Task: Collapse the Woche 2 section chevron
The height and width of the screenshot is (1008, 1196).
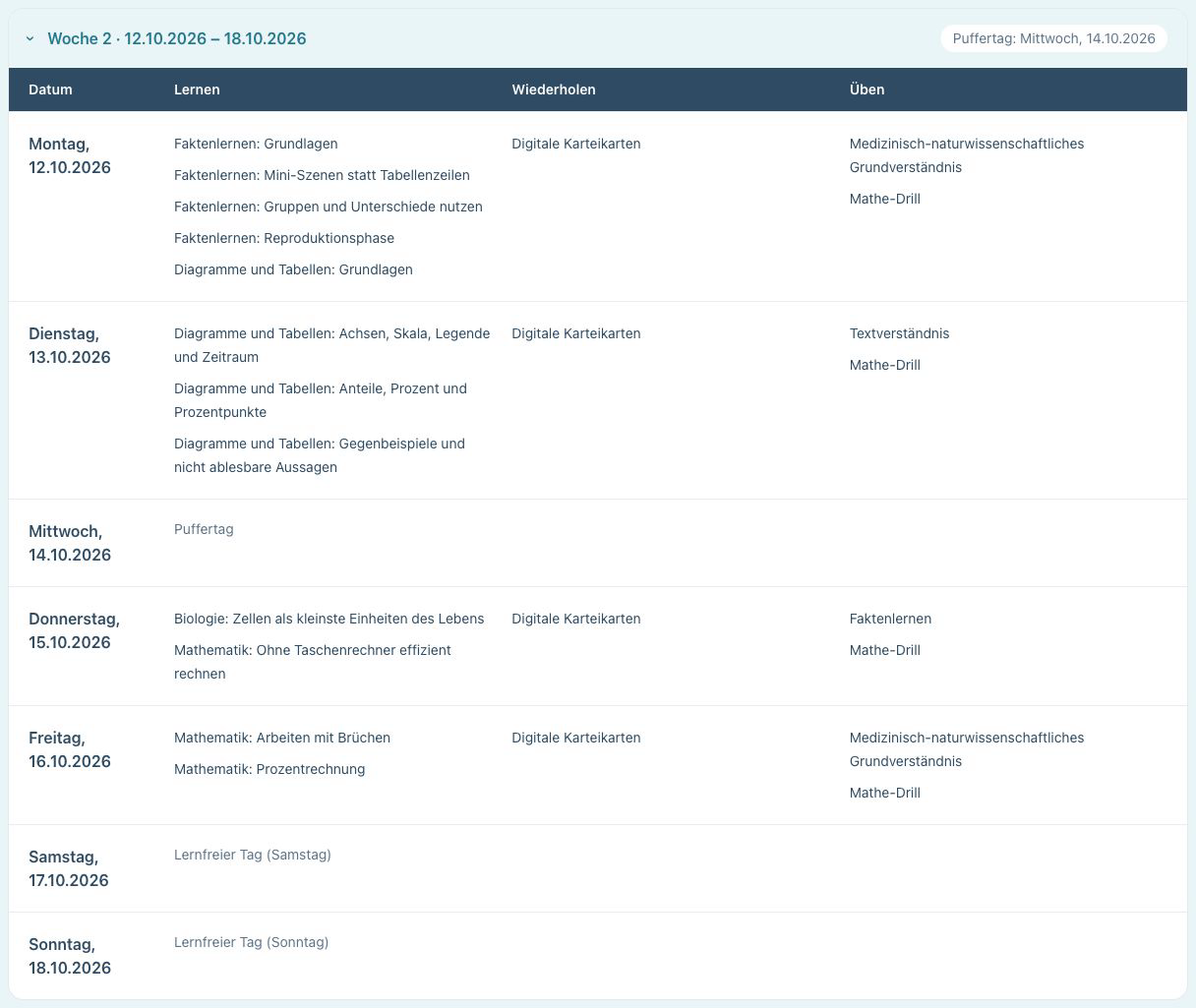Action: [30, 39]
